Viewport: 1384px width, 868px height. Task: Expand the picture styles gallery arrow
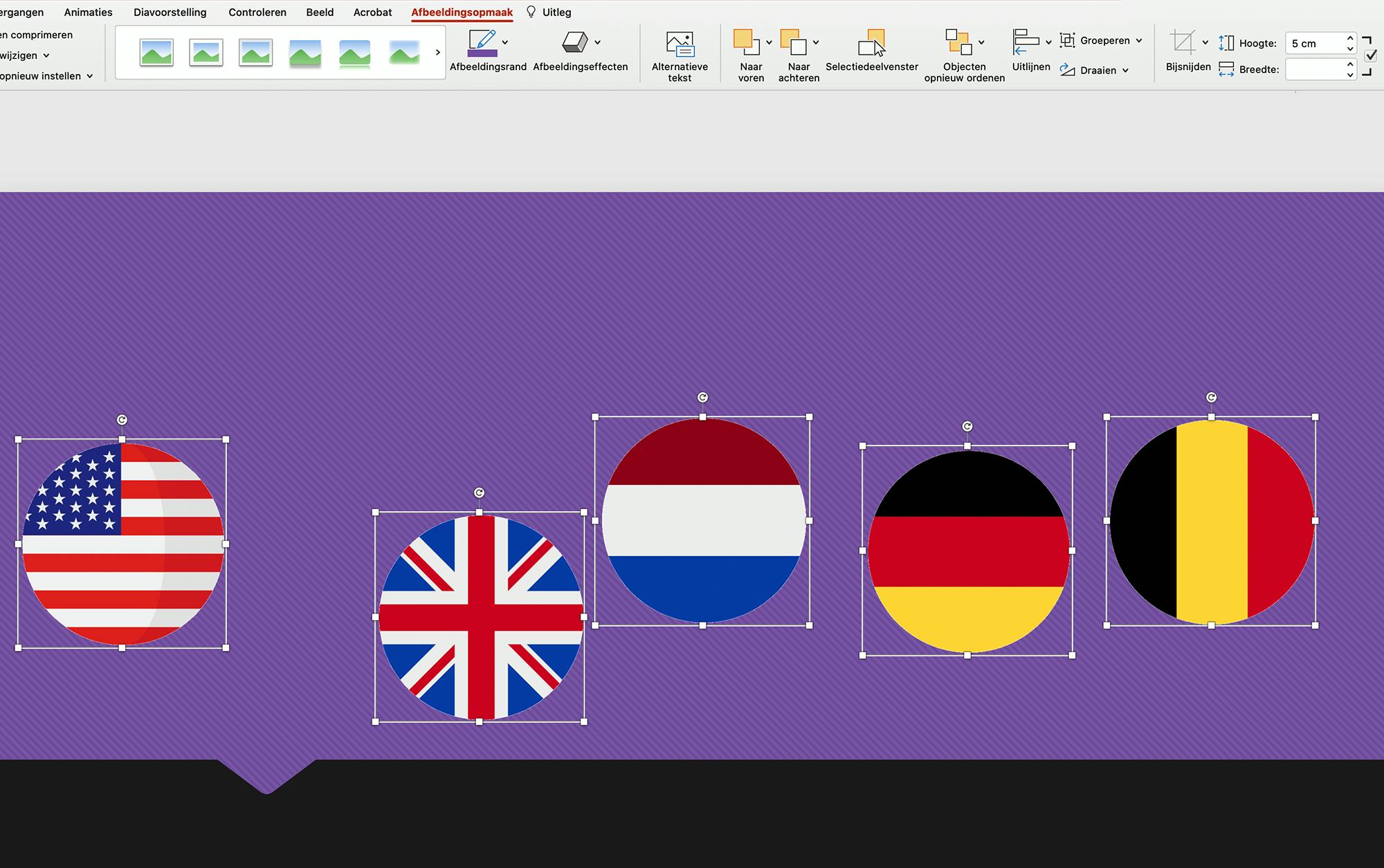(437, 53)
